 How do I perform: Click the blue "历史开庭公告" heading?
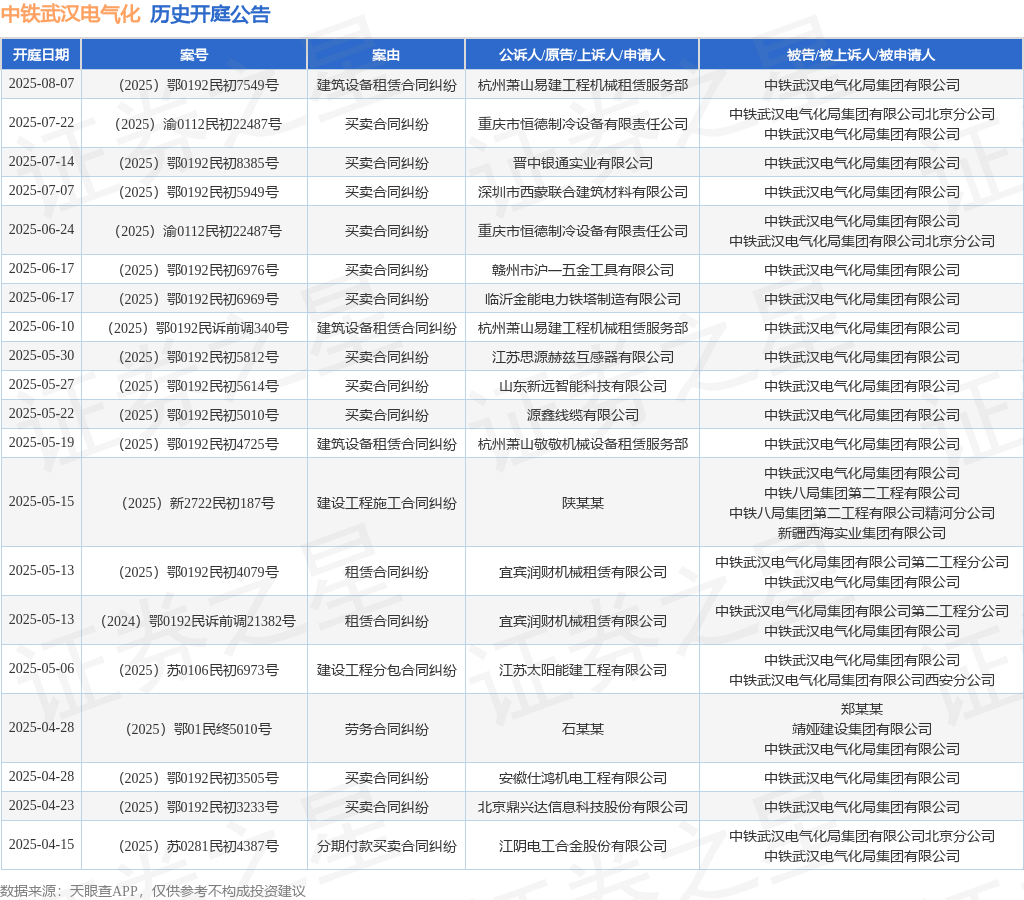coord(210,14)
